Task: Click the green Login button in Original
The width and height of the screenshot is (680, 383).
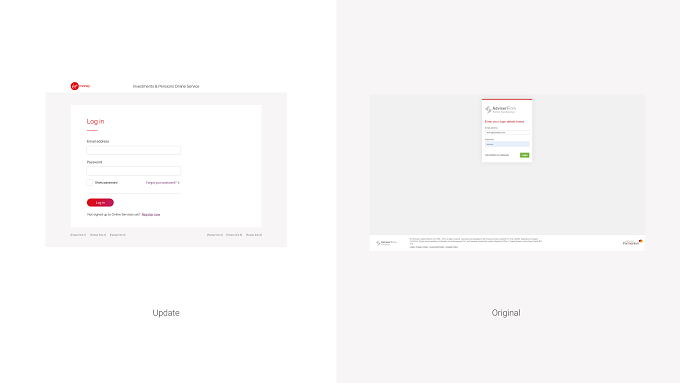Action: 524,155
